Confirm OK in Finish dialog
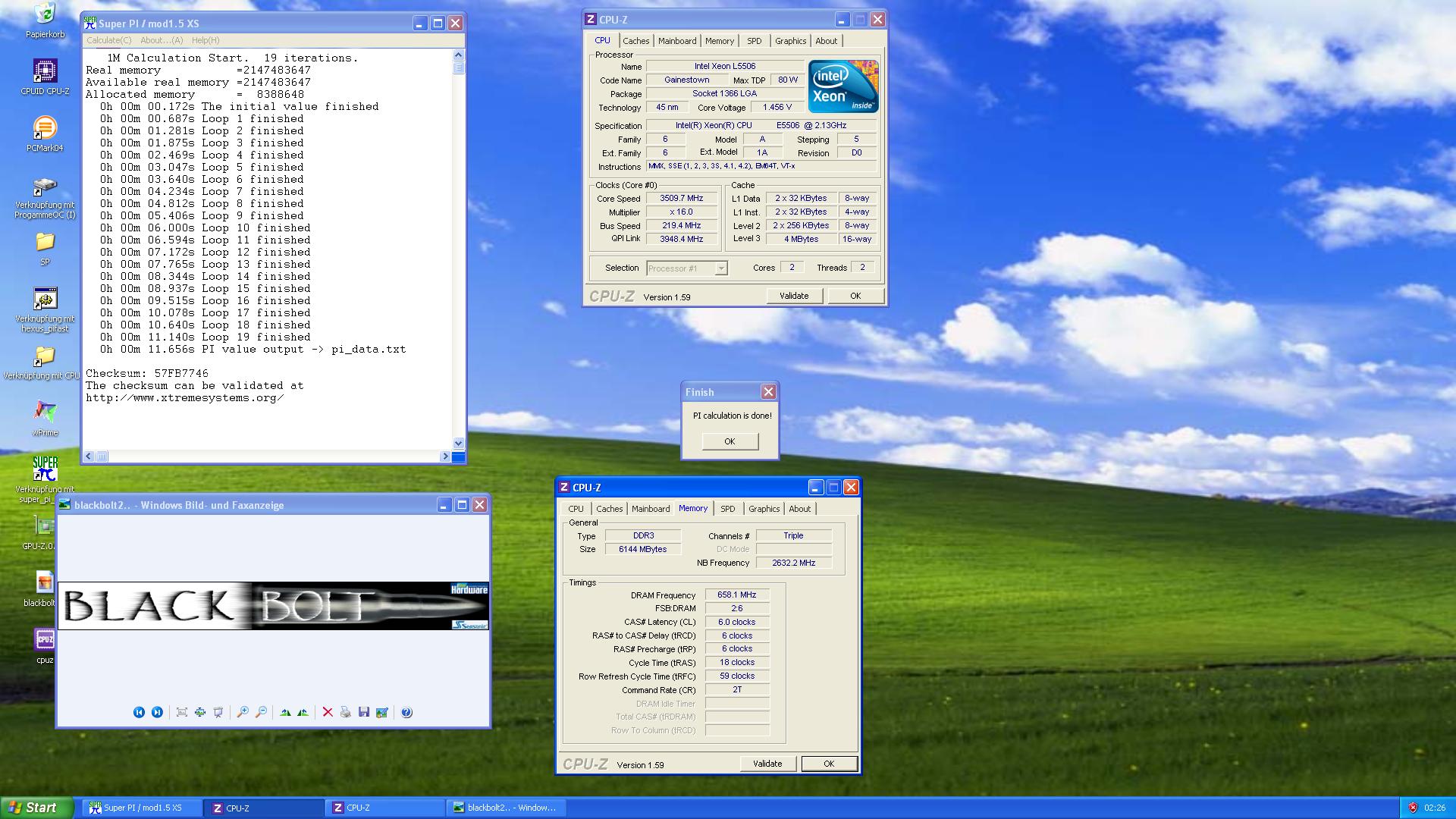The image size is (1456, 819). [730, 441]
